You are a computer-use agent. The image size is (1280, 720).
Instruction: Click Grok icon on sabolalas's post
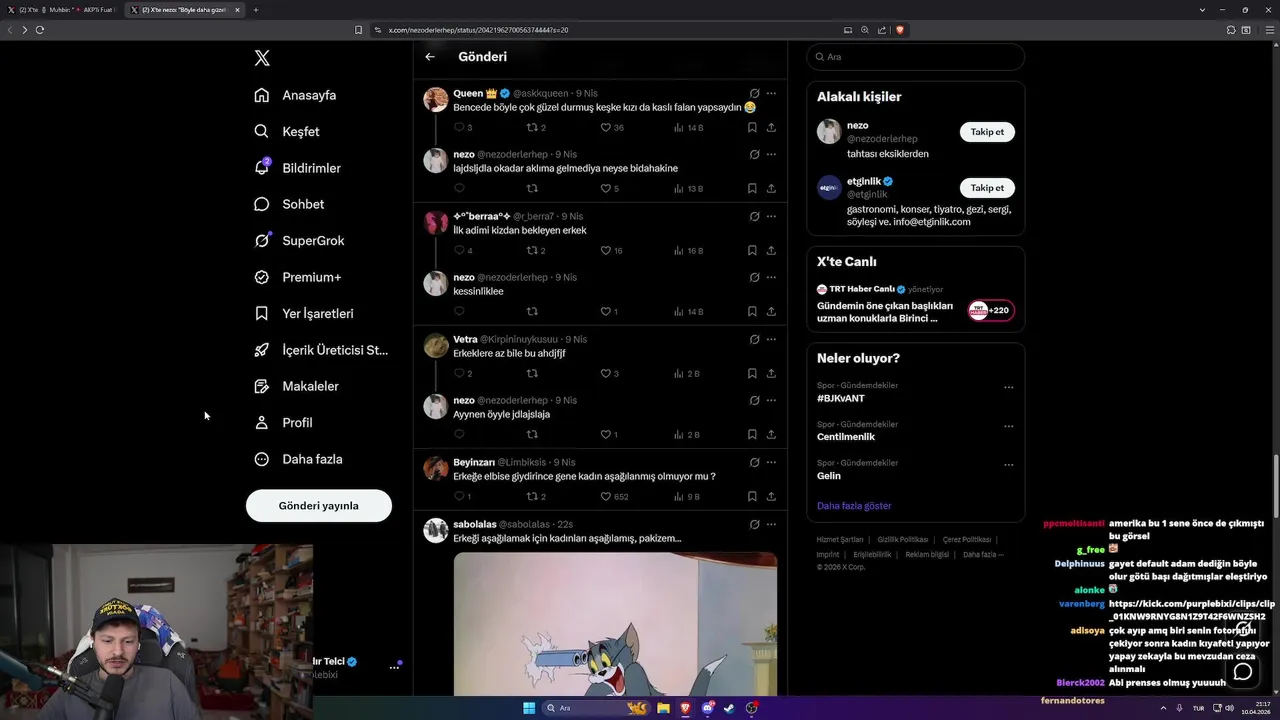pyautogui.click(x=754, y=524)
